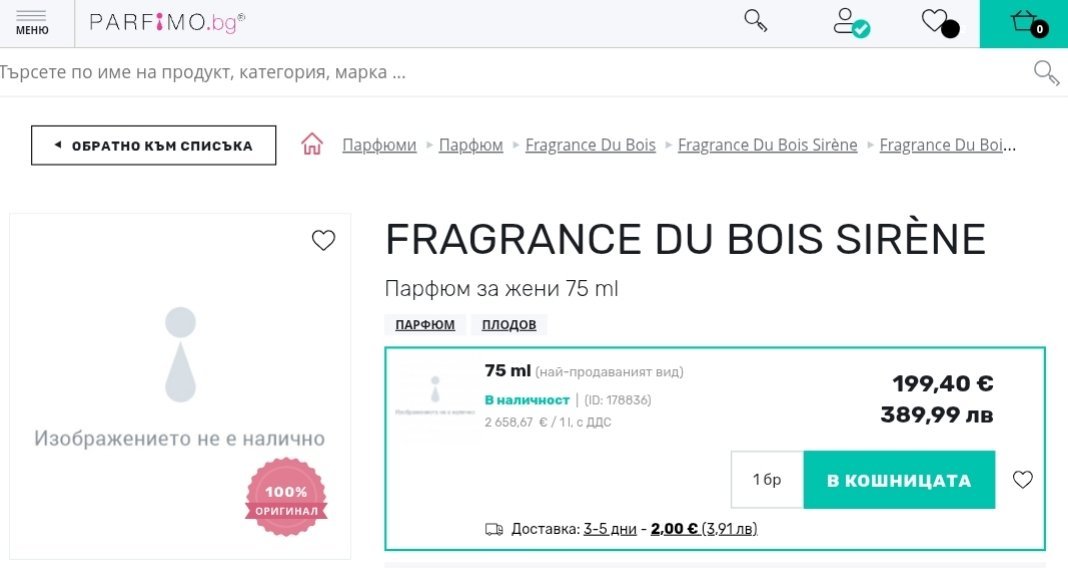Open Fragrance Du Bois Sirène breadcrumb
The width and height of the screenshot is (1068, 568).
767,145
